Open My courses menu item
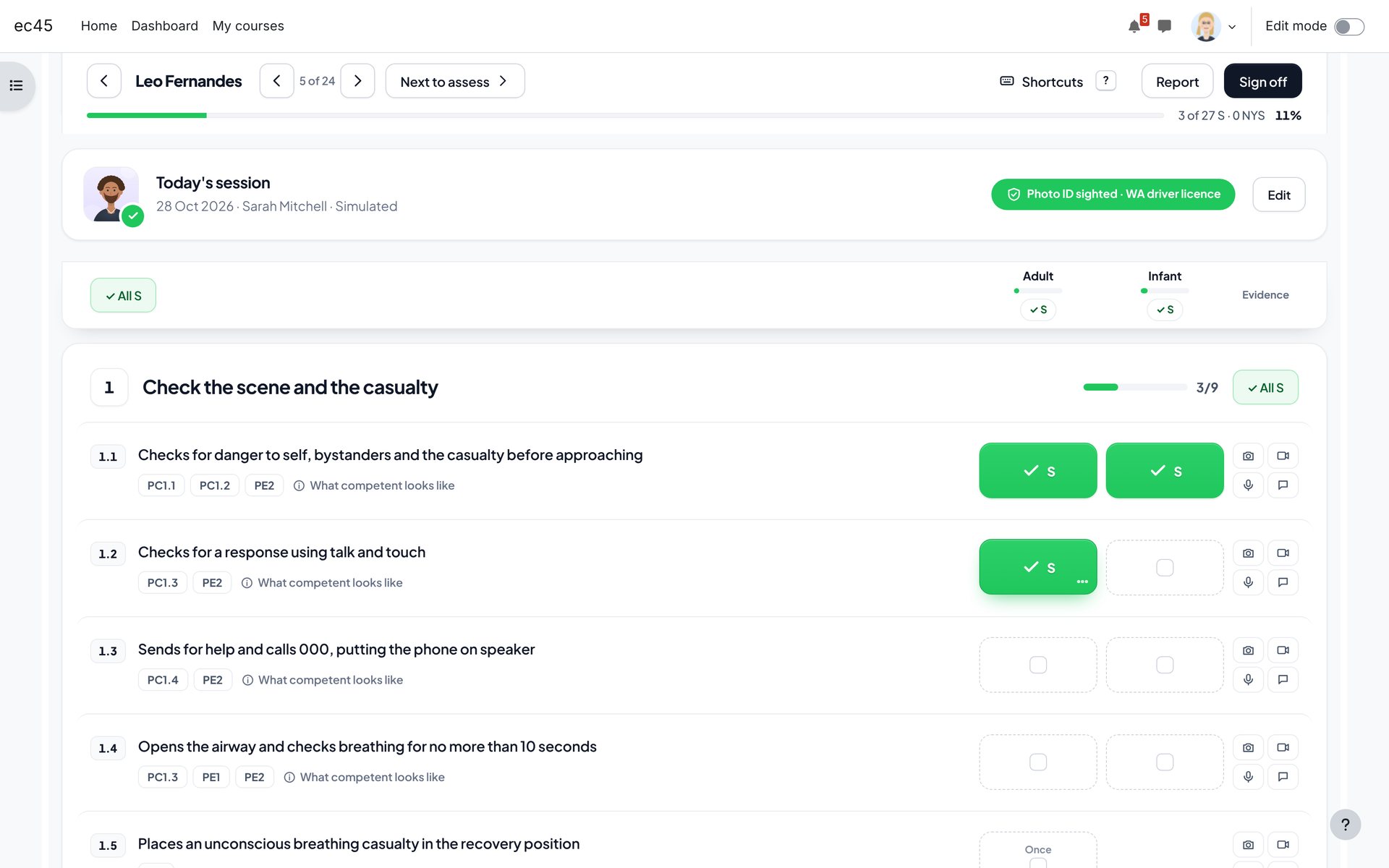Screen dimensions: 1389x868 click(248, 26)
